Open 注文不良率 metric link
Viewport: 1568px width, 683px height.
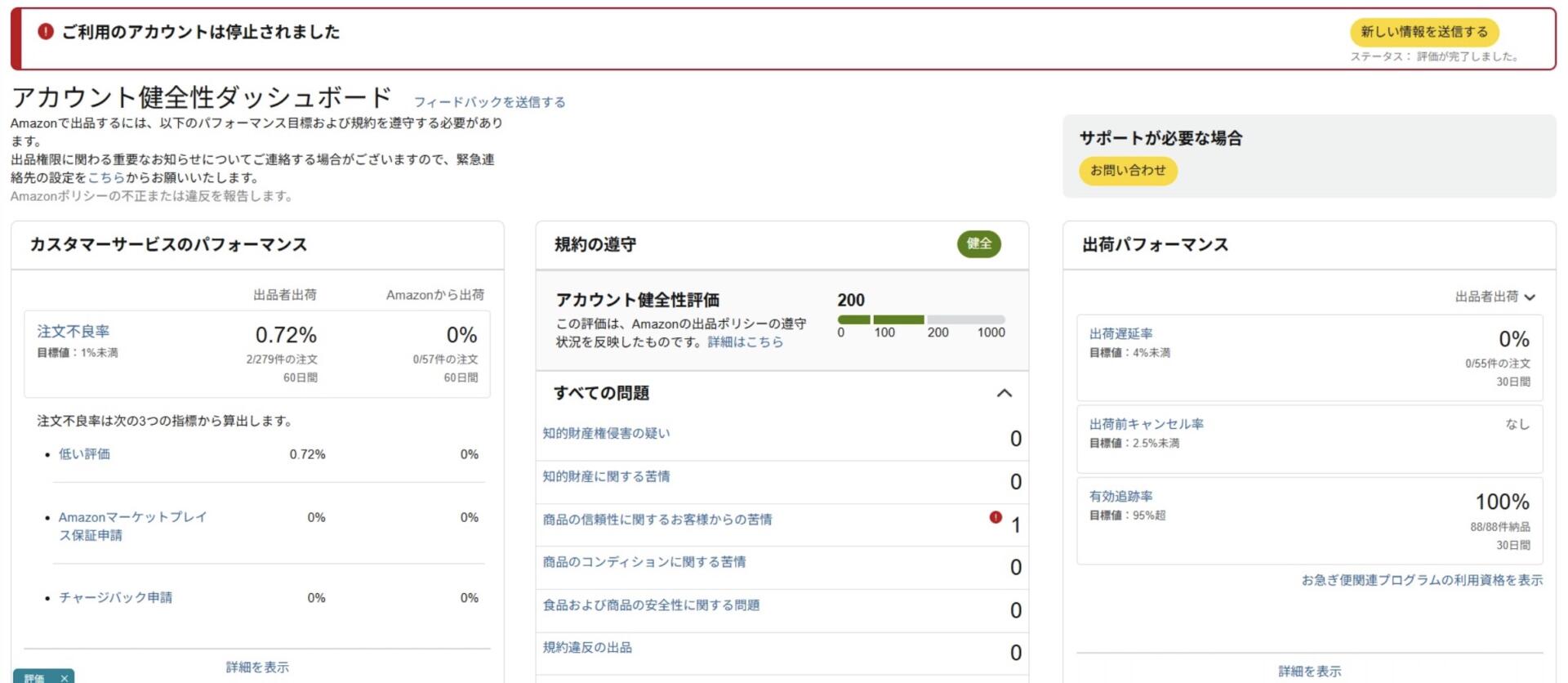(x=73, y=331)
